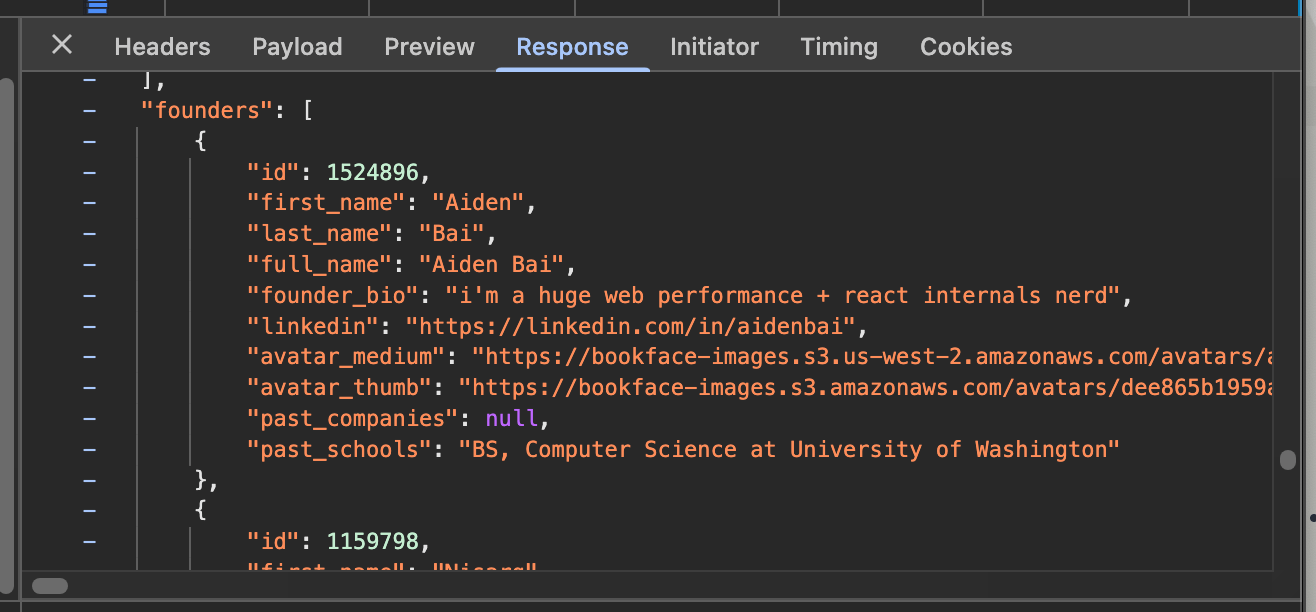The height and width of the screenshot is (612, 1316).
Task: Click the founder_bio text about react internals
Action: (x=781, y=296)
